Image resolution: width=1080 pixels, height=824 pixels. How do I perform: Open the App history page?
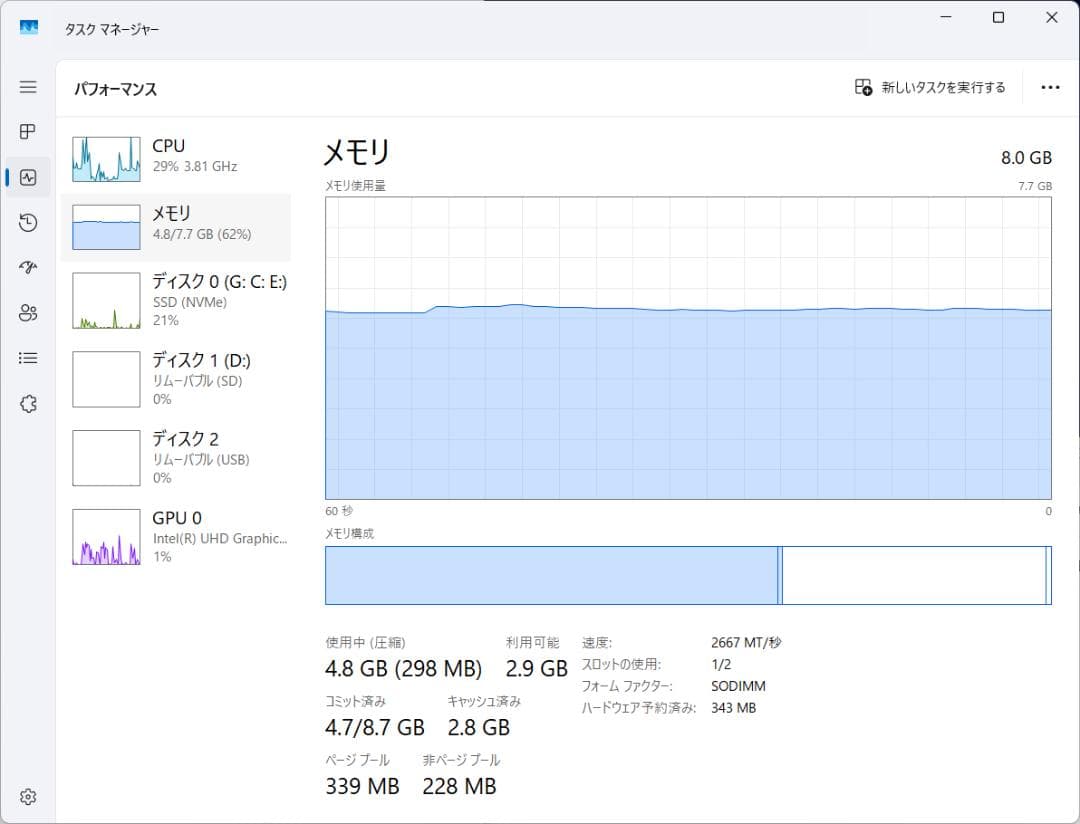tap(27, 222)
